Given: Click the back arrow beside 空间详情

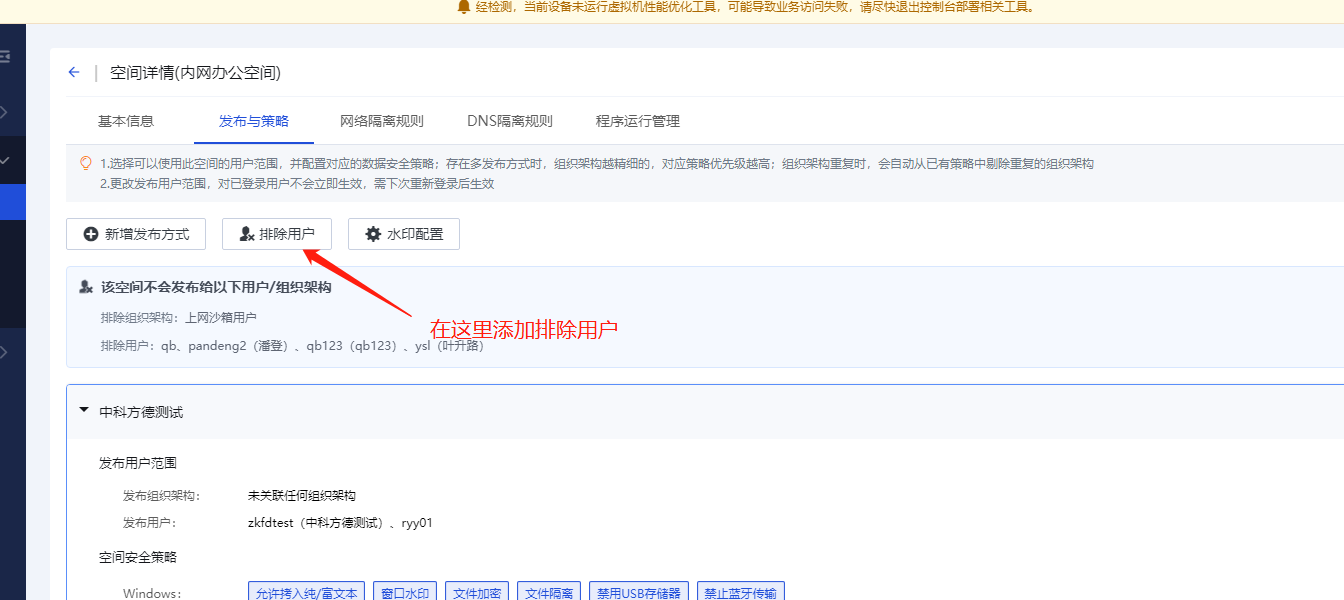Looking at the screenshot, I should tap(73, 73).
